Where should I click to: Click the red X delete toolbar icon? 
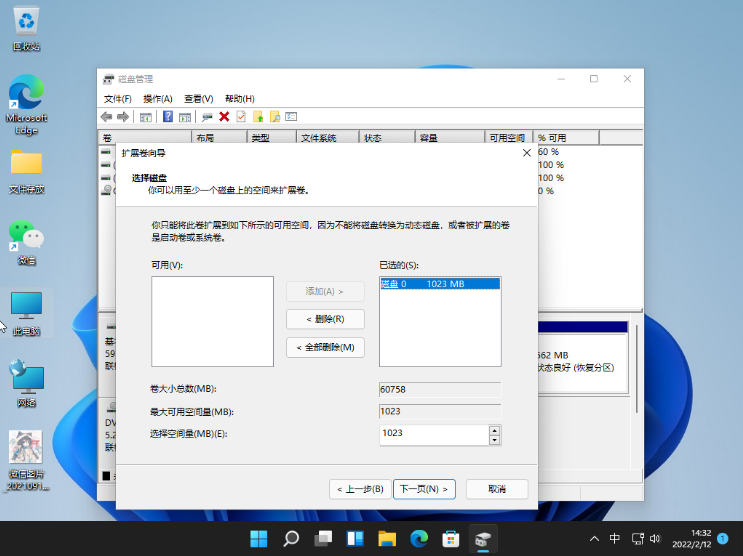(x=224, y=117)
